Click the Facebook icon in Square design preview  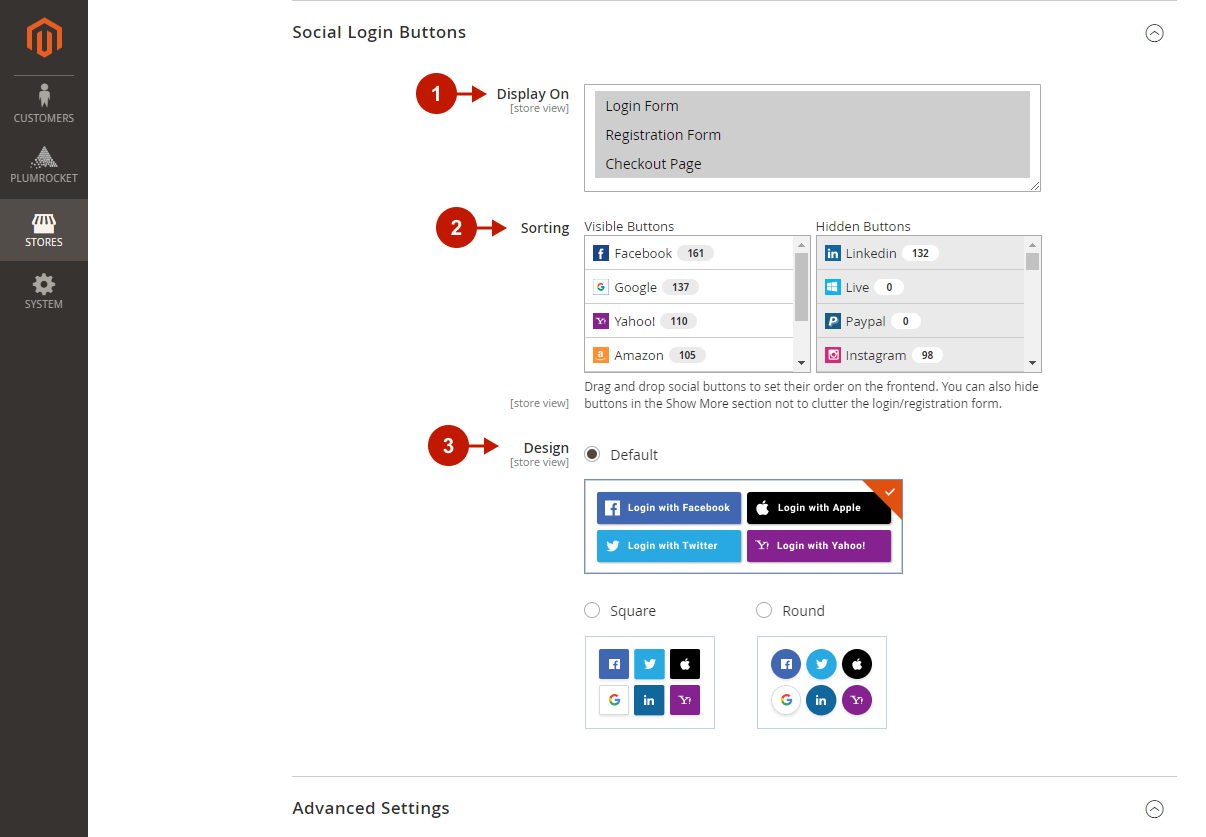614,664
